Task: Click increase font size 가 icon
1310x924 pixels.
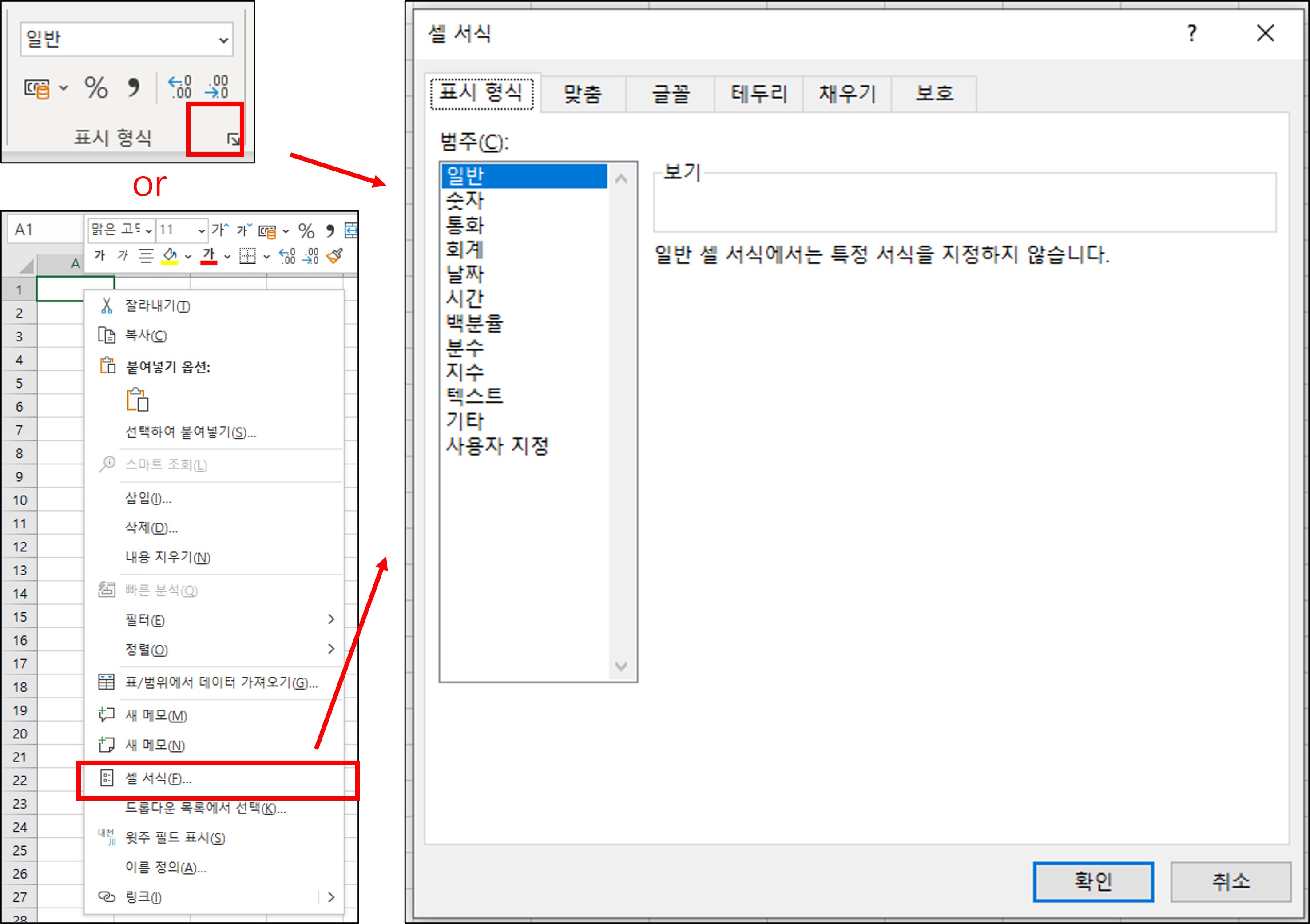Action: pos(220,230)
